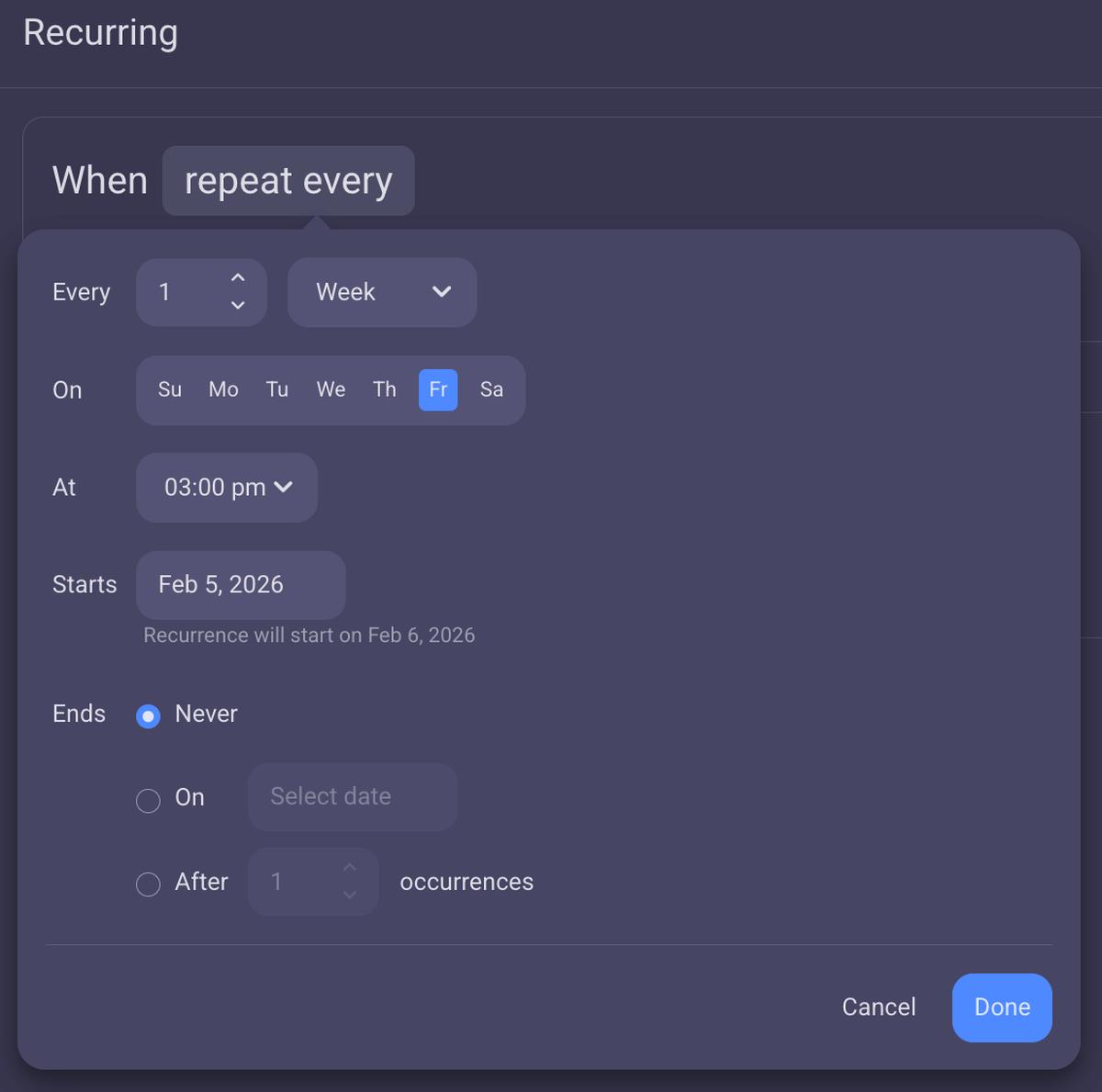Open the Feb 5, 2026 start date field

(240, 585)
